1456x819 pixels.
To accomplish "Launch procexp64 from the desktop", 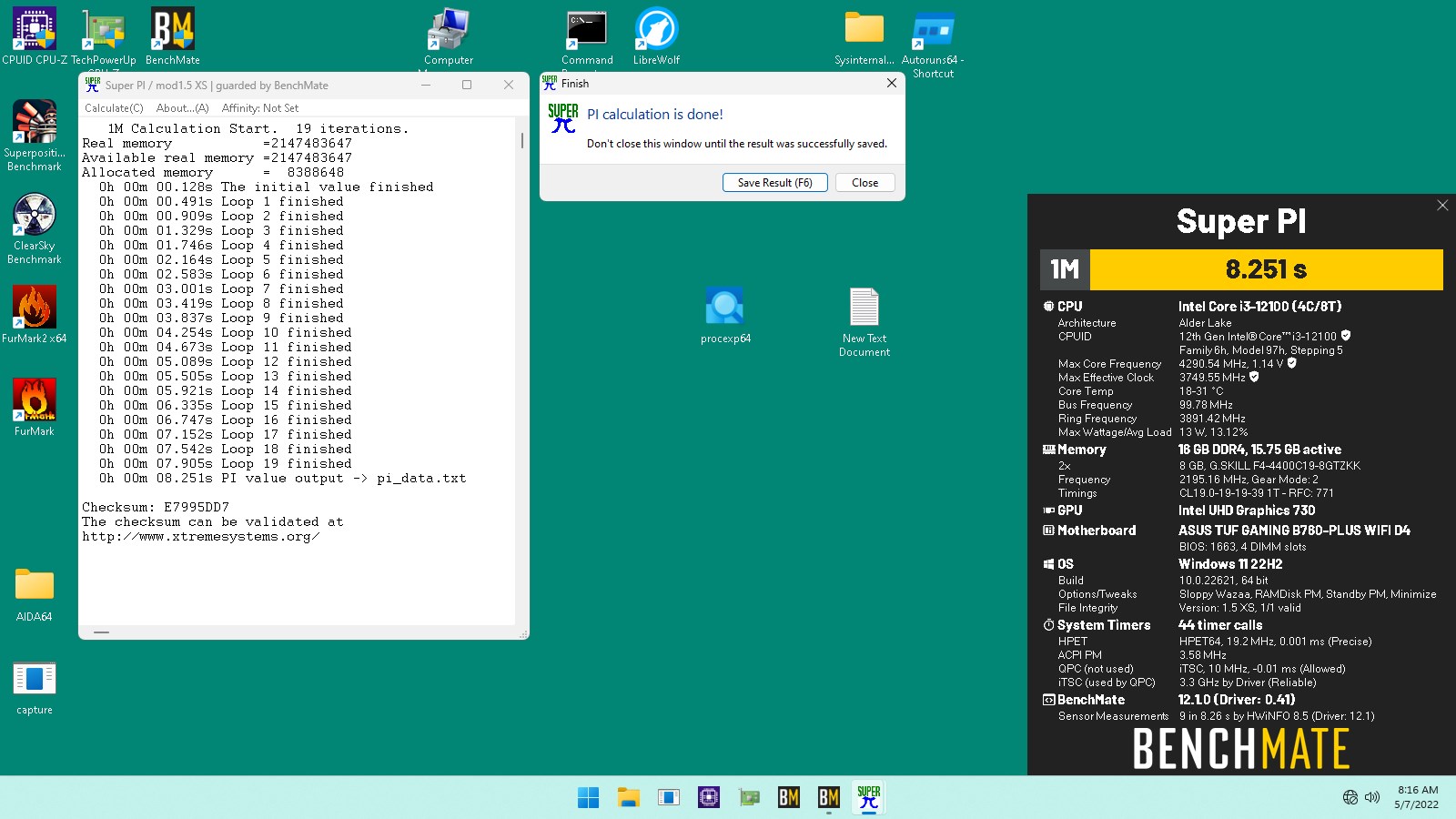I will point(725,315).
